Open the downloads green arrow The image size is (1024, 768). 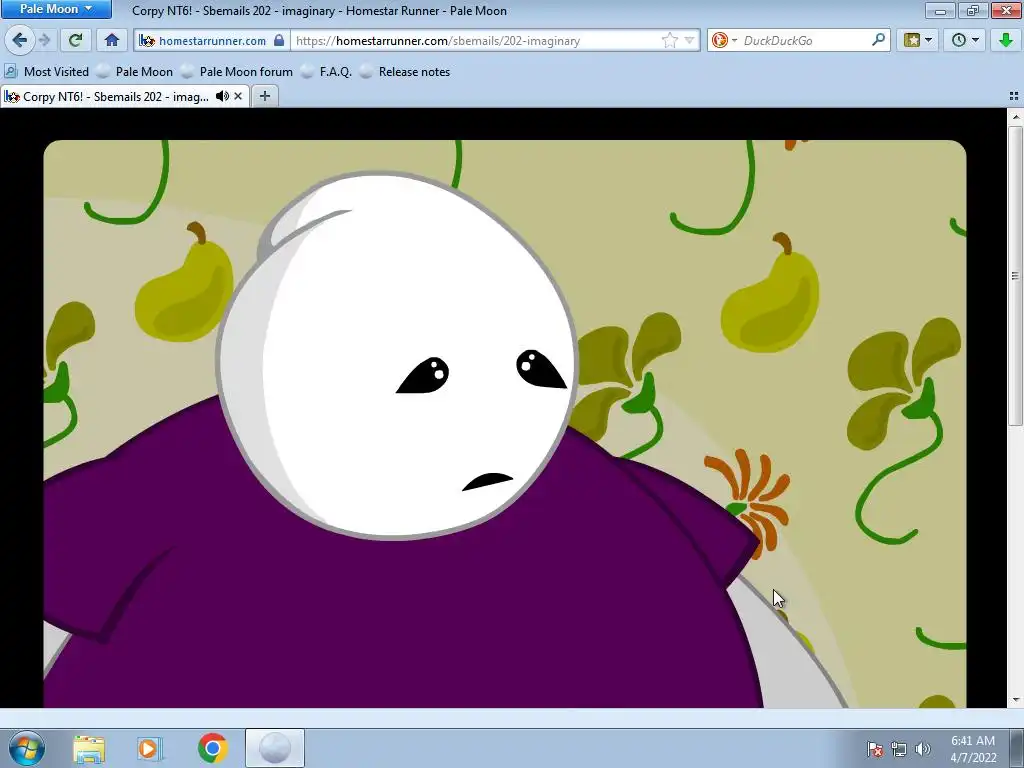coord(1006,40)
